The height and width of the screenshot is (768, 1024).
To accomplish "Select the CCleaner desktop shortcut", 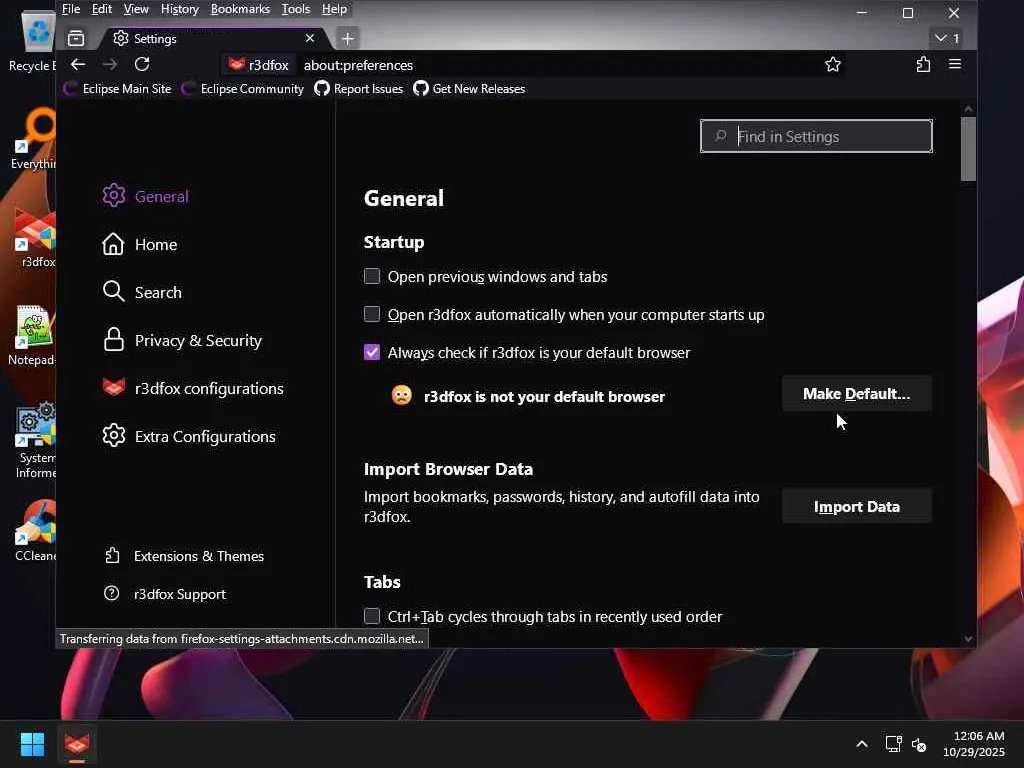I will 35,530.
